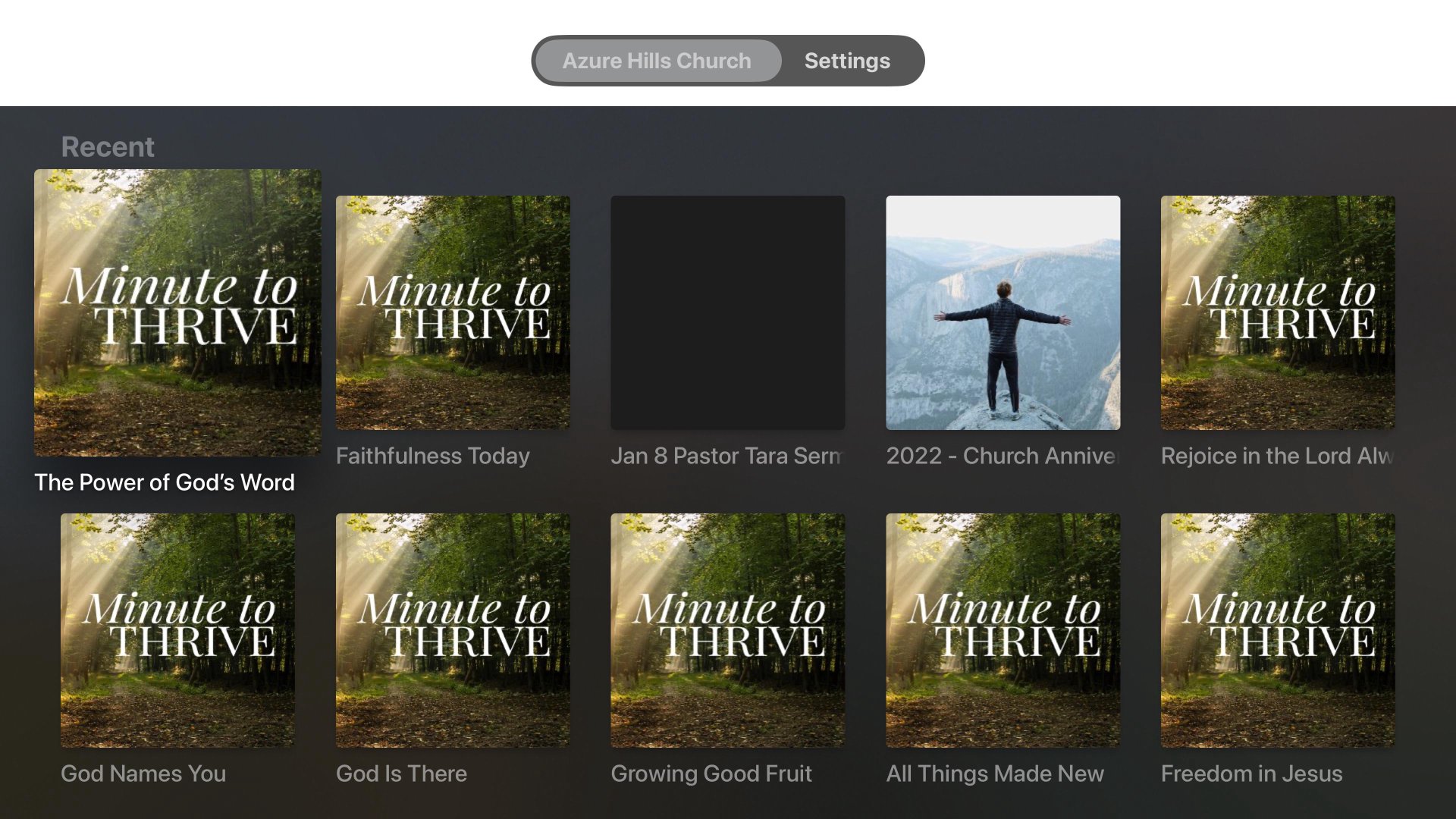Open the blank Jan 8 Pastor Tara sermon tile
This screenshot has width=1456, height=819.
click(728, 312)
